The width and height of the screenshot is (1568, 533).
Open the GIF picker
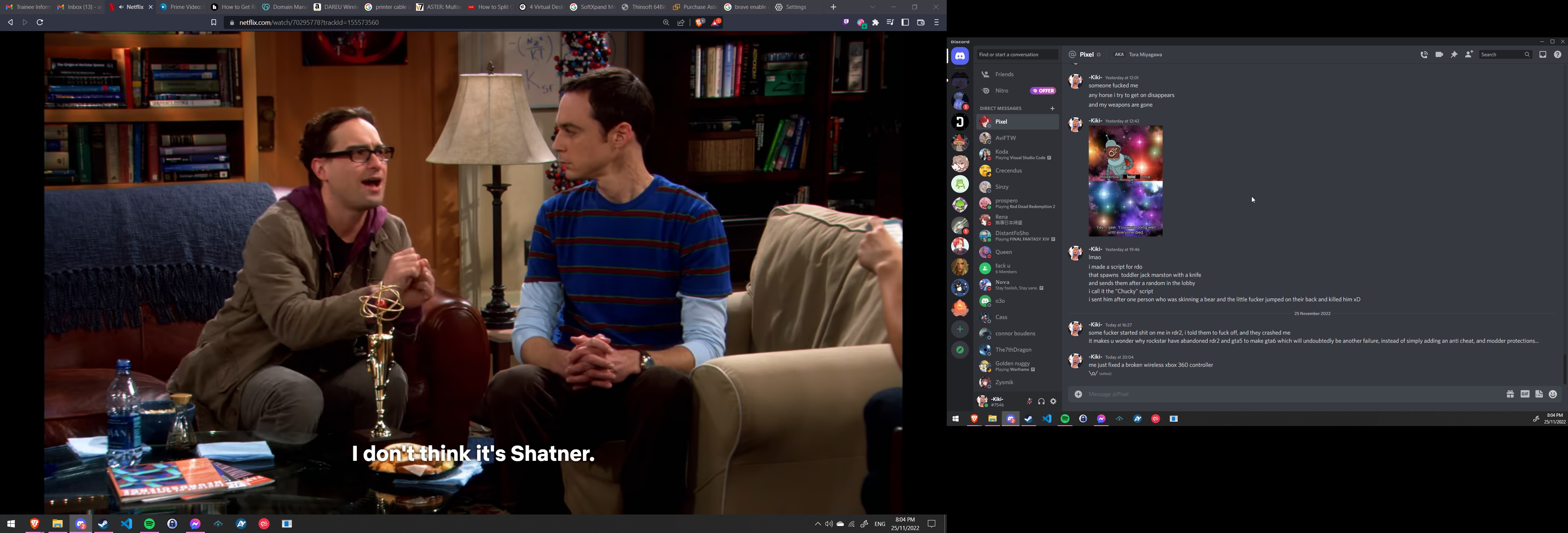(x=1525, y=395)
